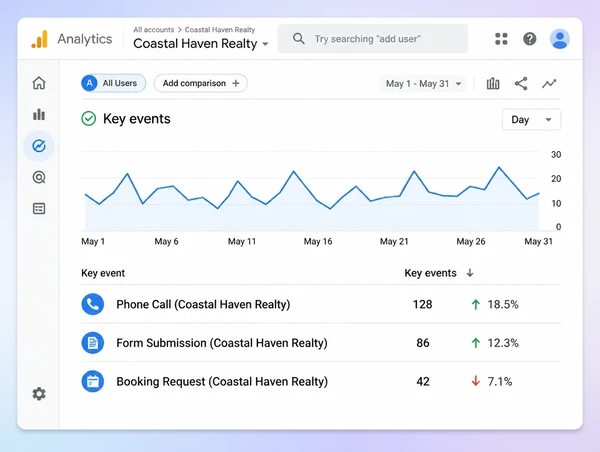Viewport: 600px width, 452px height.
Task: Click the edit comparisons chart icon
Action: tap(493, 83)
